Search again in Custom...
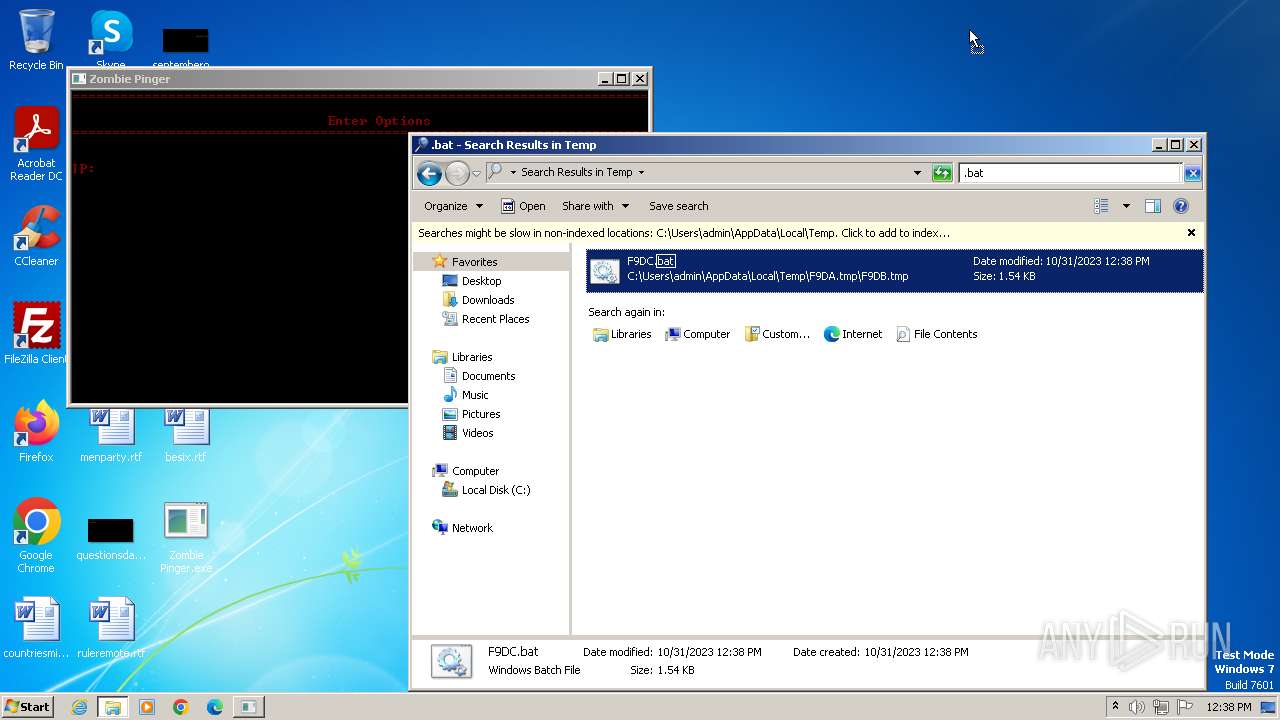The image size is (1280, 720). click(777, 334)
